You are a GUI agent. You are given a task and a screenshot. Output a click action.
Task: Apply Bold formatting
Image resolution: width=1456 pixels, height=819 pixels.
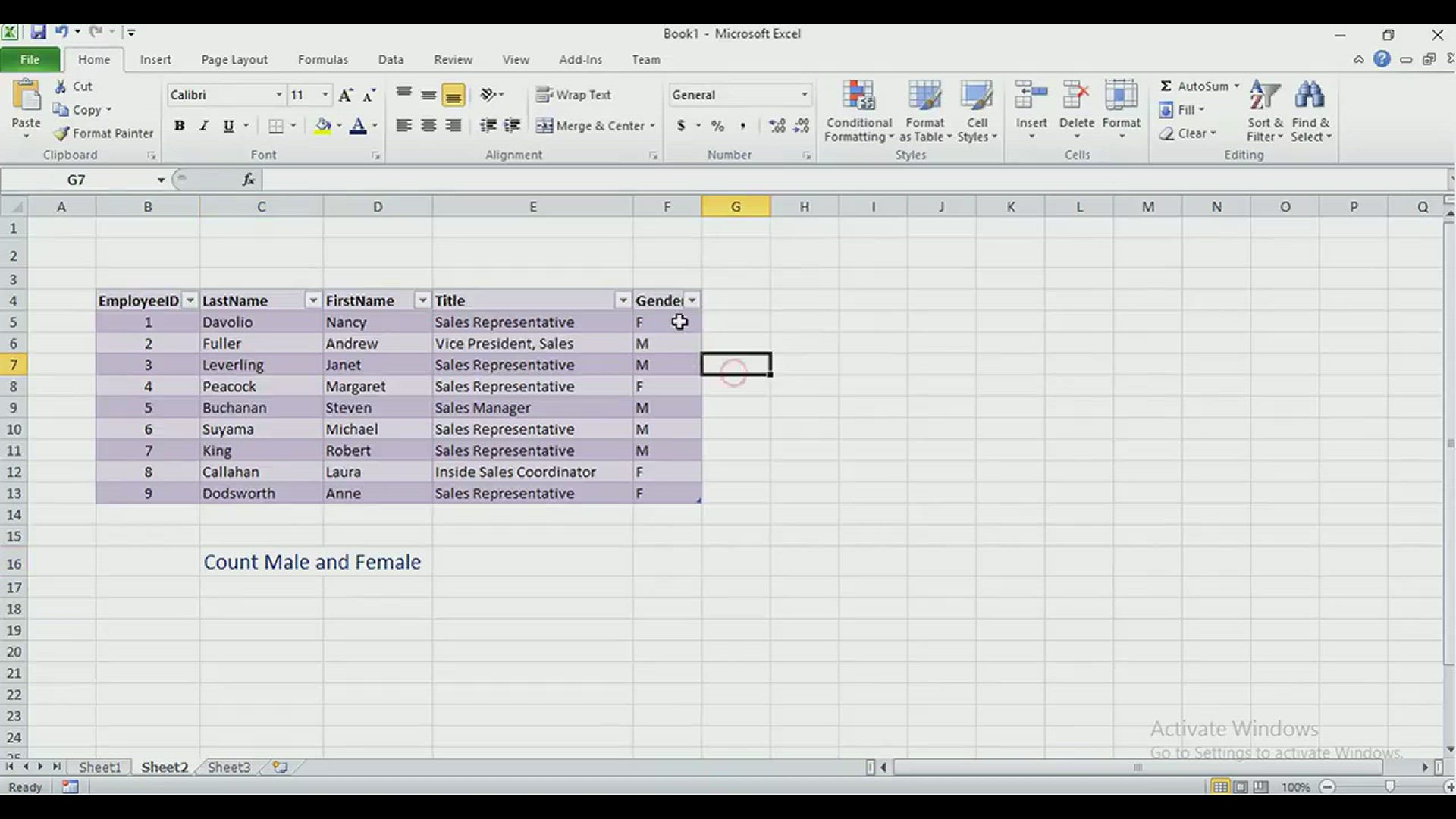pos(180,126)
